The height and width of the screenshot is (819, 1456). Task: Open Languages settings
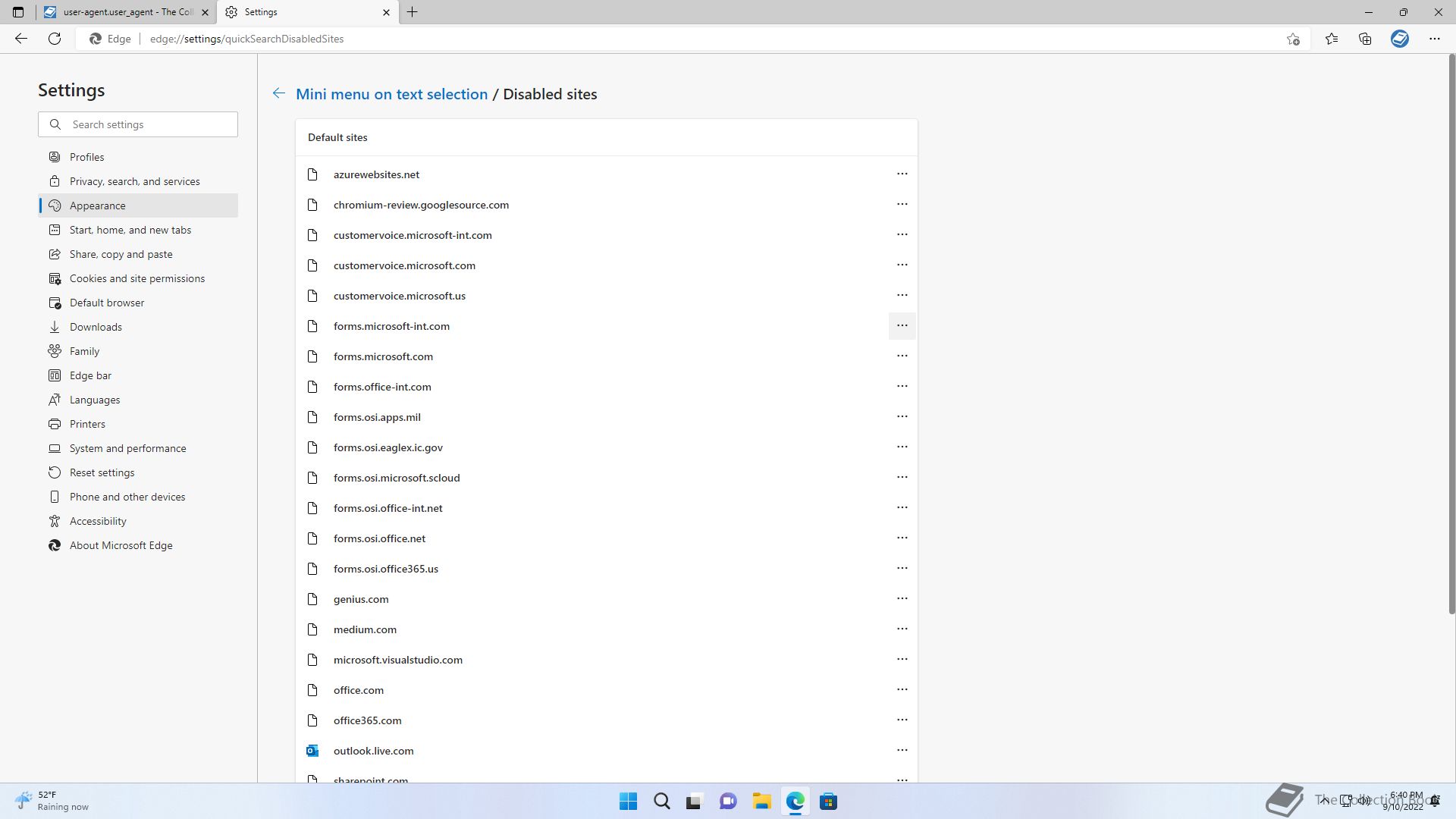[138, 400]
